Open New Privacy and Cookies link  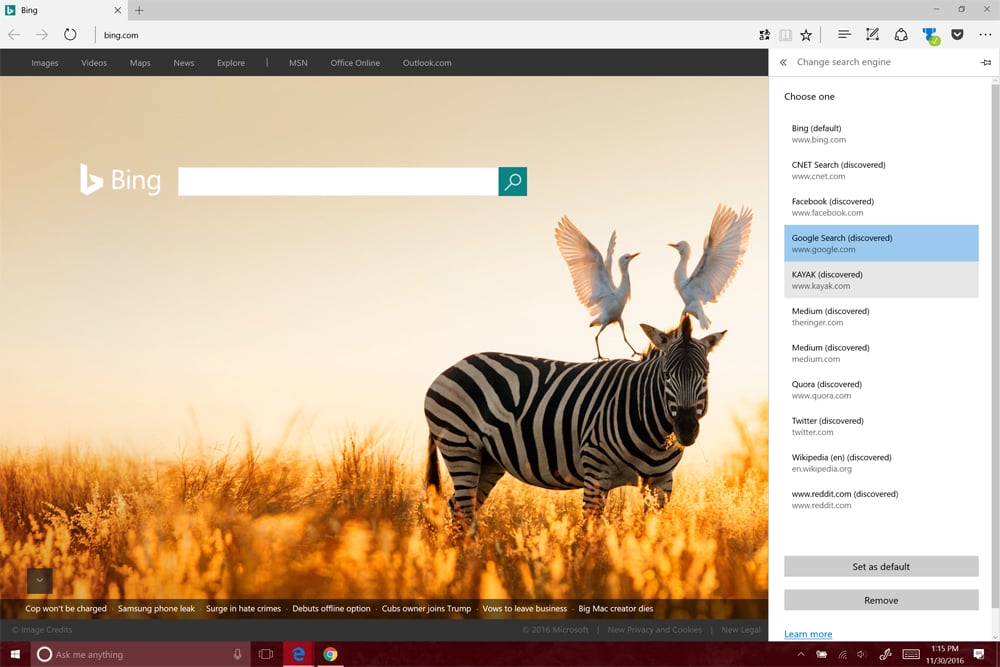654,630
